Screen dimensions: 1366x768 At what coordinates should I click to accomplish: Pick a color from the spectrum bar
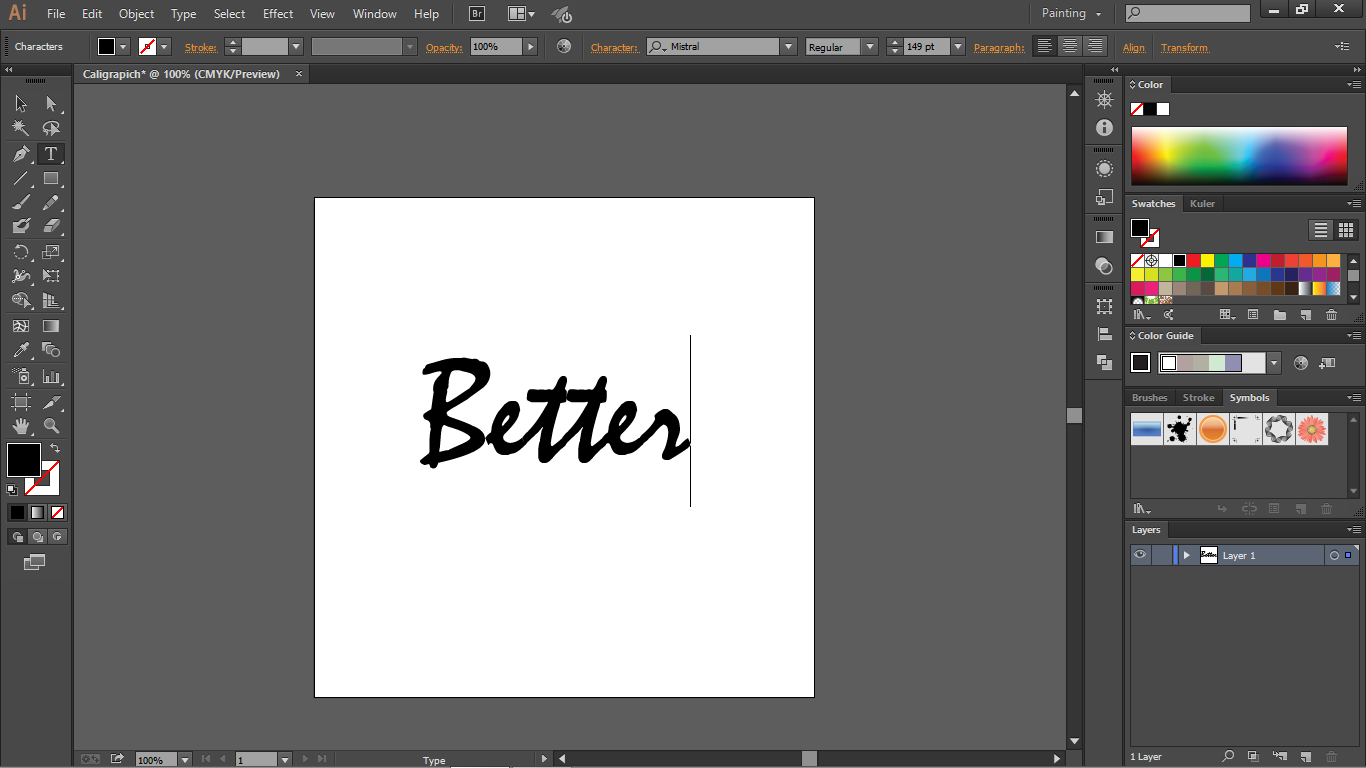(1239, 156)
